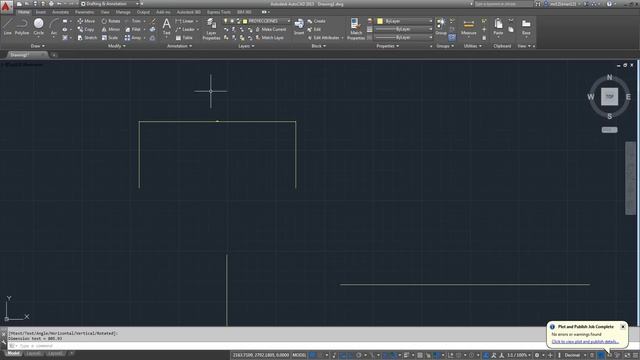Open the Decimal units dropdown in status bar

pyautogui.click(x=575, y=355)
